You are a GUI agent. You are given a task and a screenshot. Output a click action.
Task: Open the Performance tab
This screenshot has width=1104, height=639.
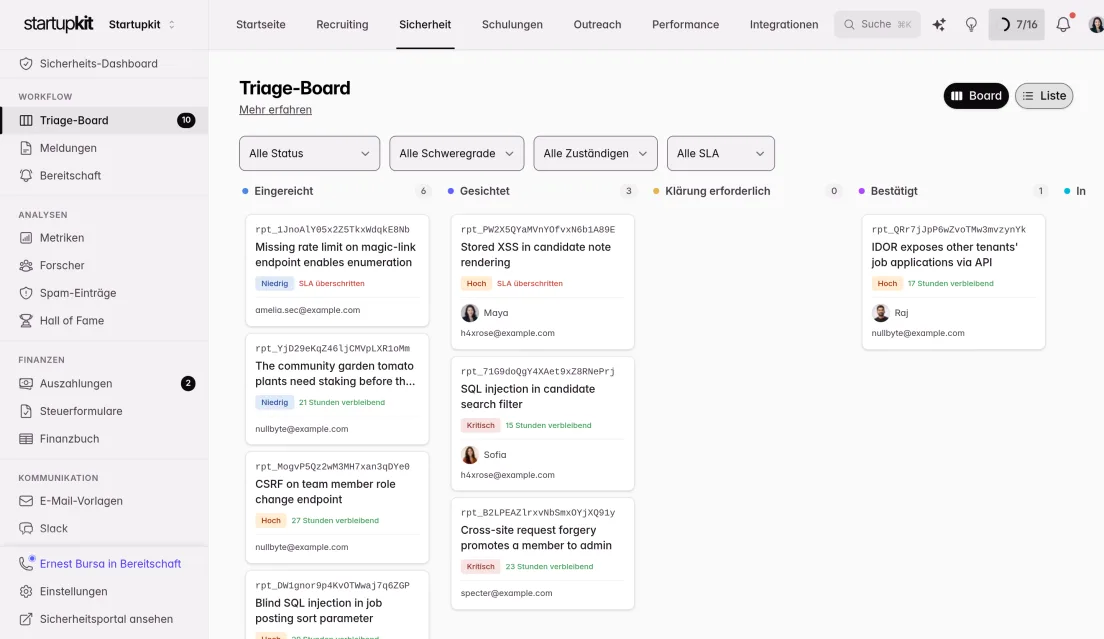coord(685,25)
